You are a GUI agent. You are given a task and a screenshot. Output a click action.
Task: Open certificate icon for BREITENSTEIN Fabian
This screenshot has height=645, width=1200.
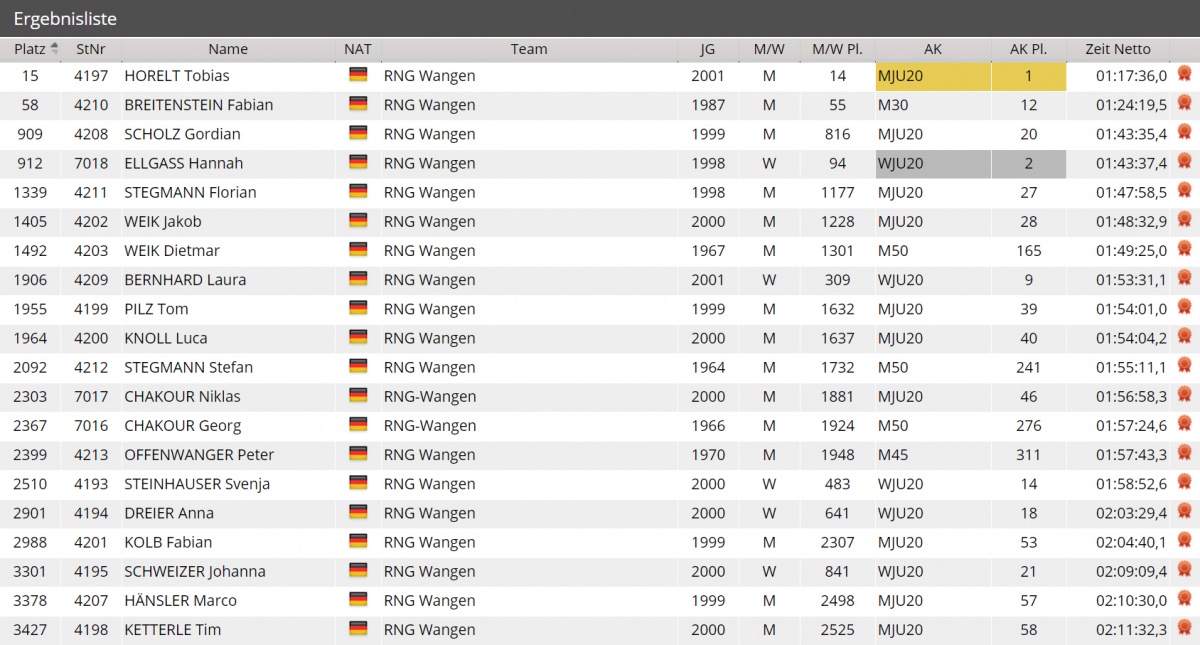pos(1185,103)
